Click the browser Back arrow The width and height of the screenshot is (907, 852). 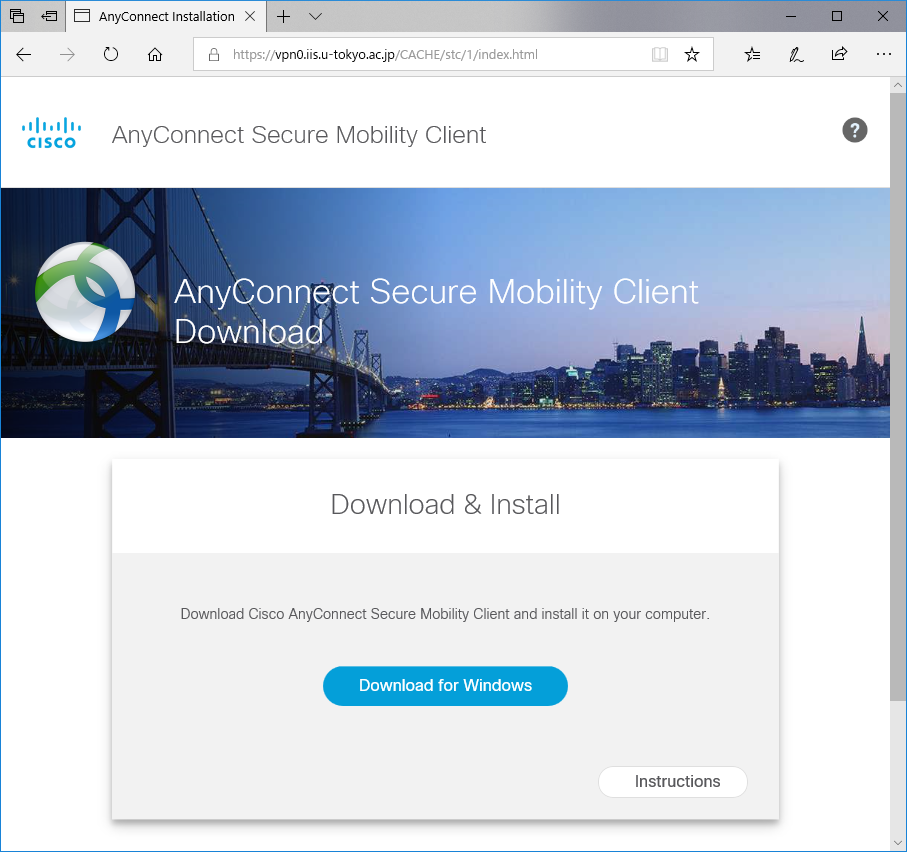tap(24, 54)
